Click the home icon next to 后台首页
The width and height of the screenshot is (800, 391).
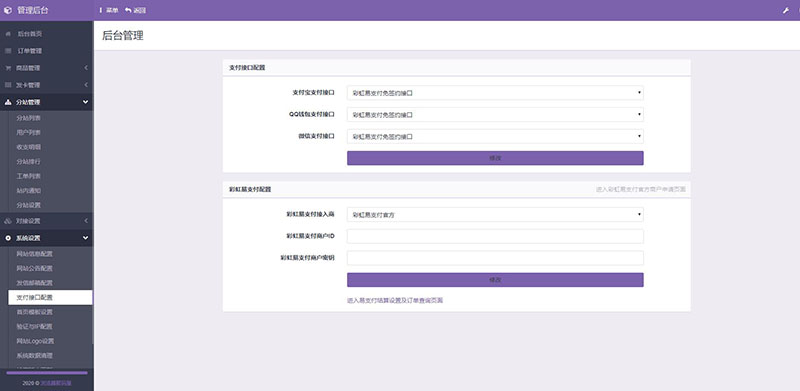tap(8, 34)
